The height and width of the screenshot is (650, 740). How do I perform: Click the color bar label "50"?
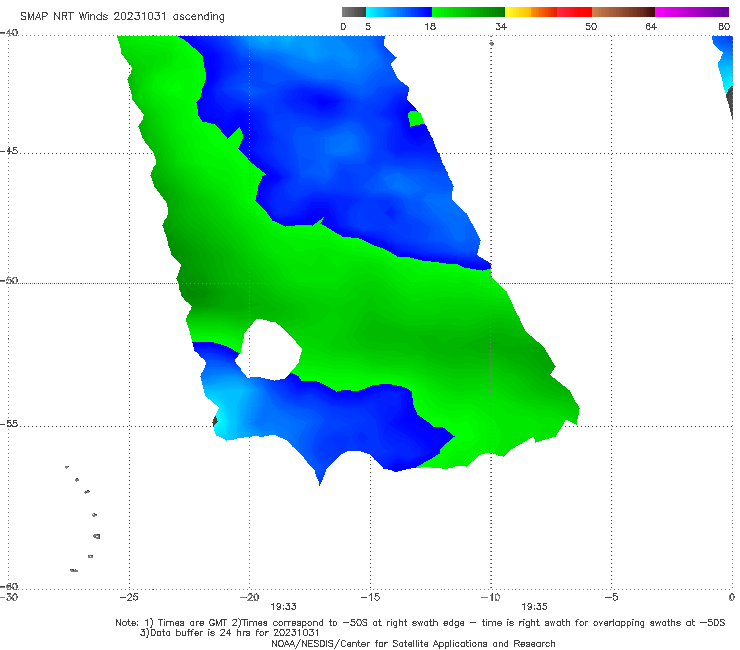pyautogui.click(x=591, y=26)
